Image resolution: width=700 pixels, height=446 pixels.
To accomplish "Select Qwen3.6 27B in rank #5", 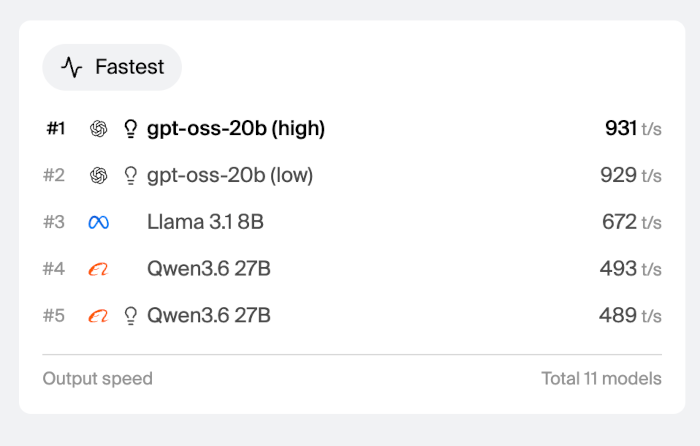I will coord(209,316).
